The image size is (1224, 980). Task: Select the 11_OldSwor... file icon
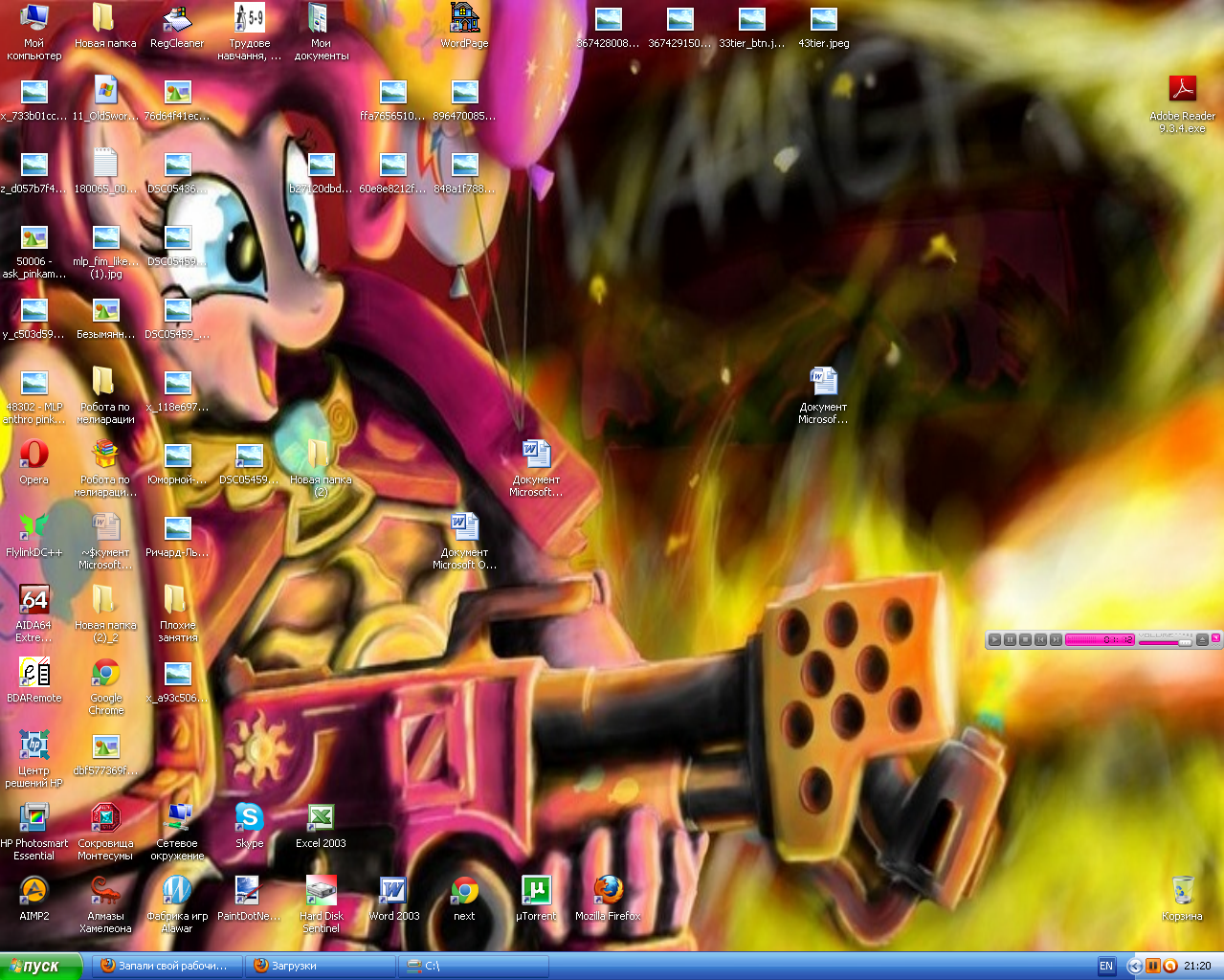(105, 100)
